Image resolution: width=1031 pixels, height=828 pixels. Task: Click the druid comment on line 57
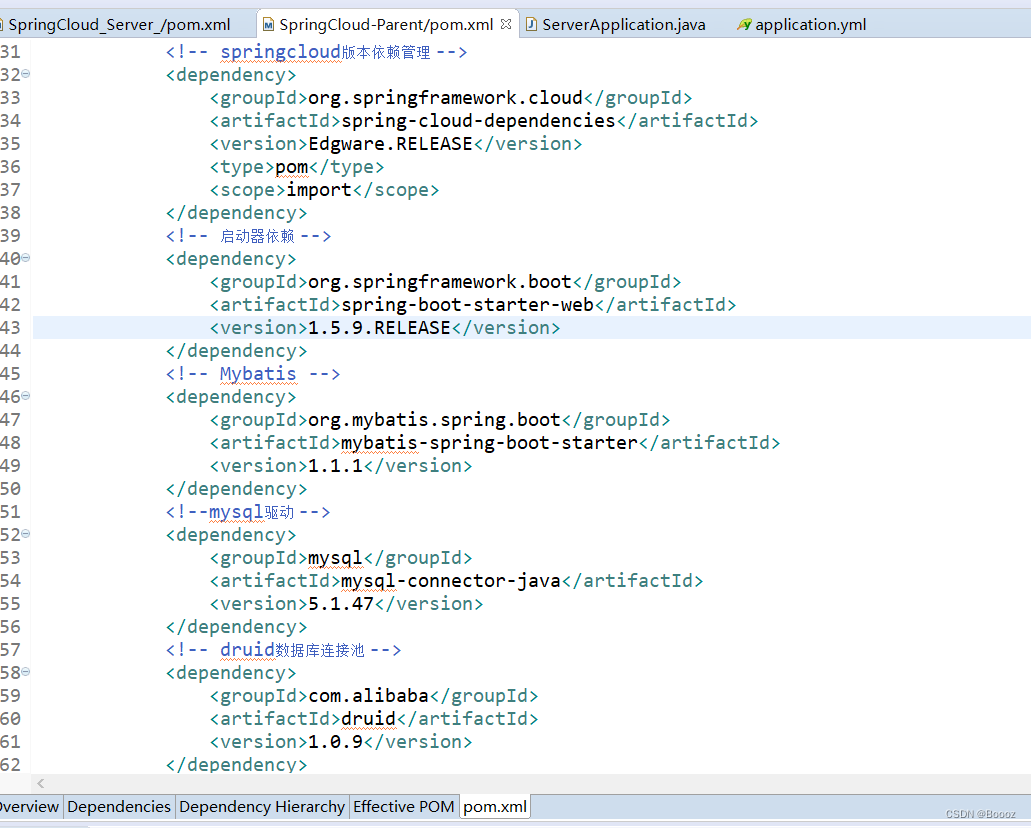[283, 650]
